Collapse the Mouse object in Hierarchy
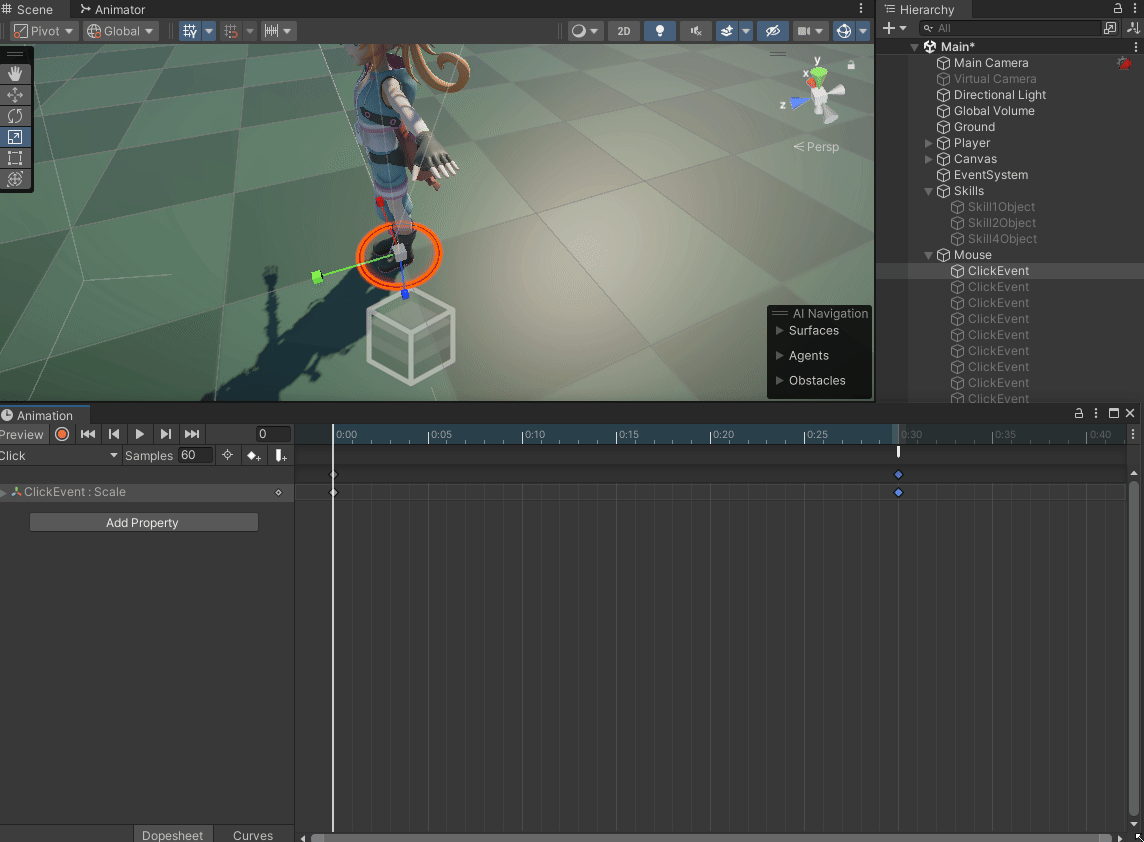Screen dimensions: 1144x842 (x=929, y=255)
